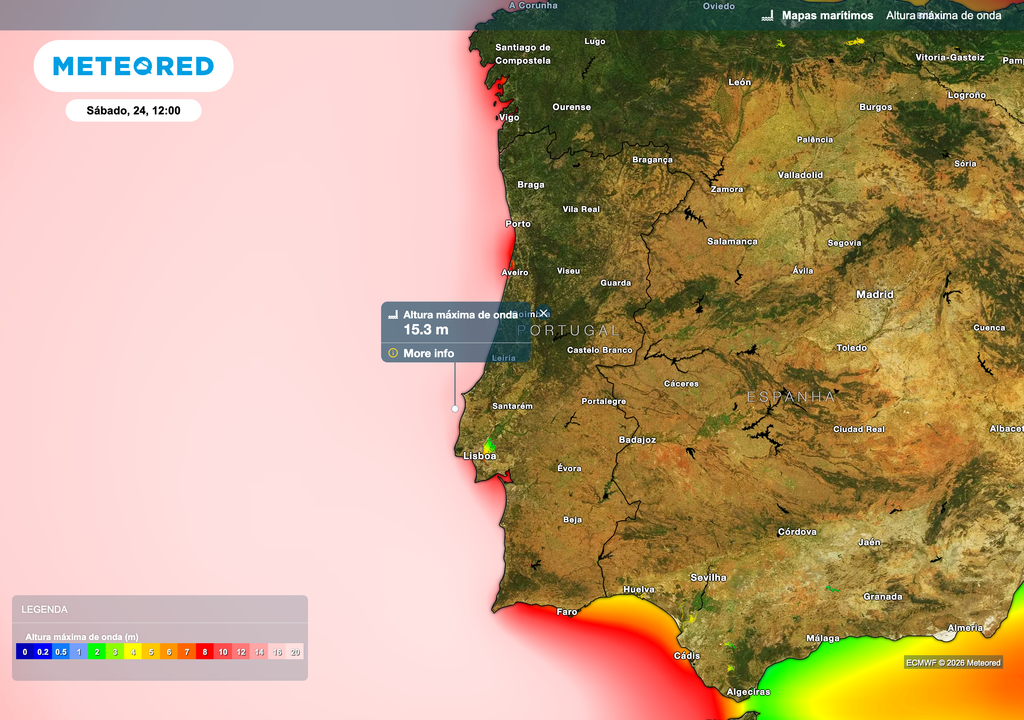Click the yellow info circle next to More info
This screenshot has height=720, width=1024.
pyautogui.click(x=392, y=352)
